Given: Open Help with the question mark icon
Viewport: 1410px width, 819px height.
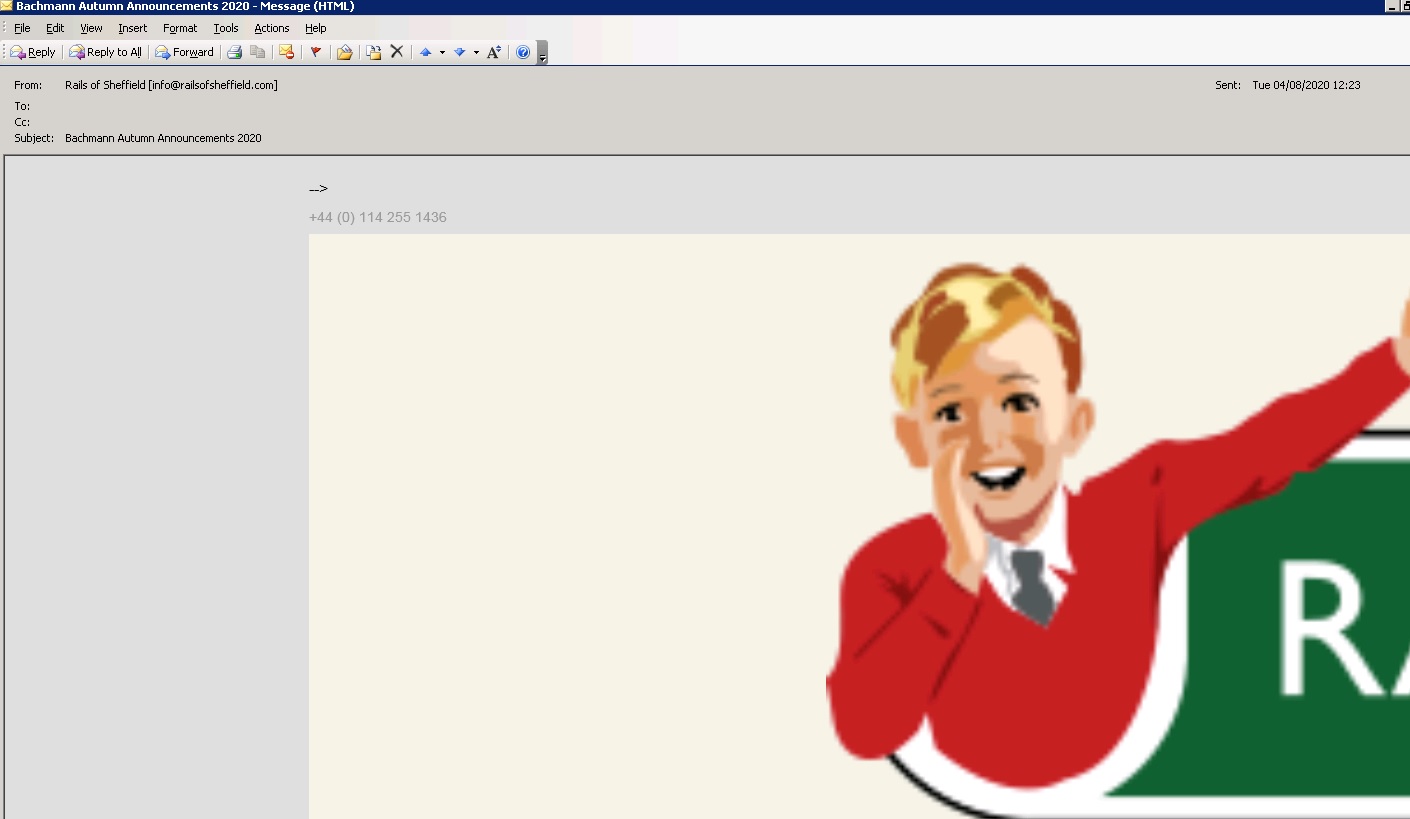Looking at the screenshot, I should pyautogui.click(x=523, y=52).
